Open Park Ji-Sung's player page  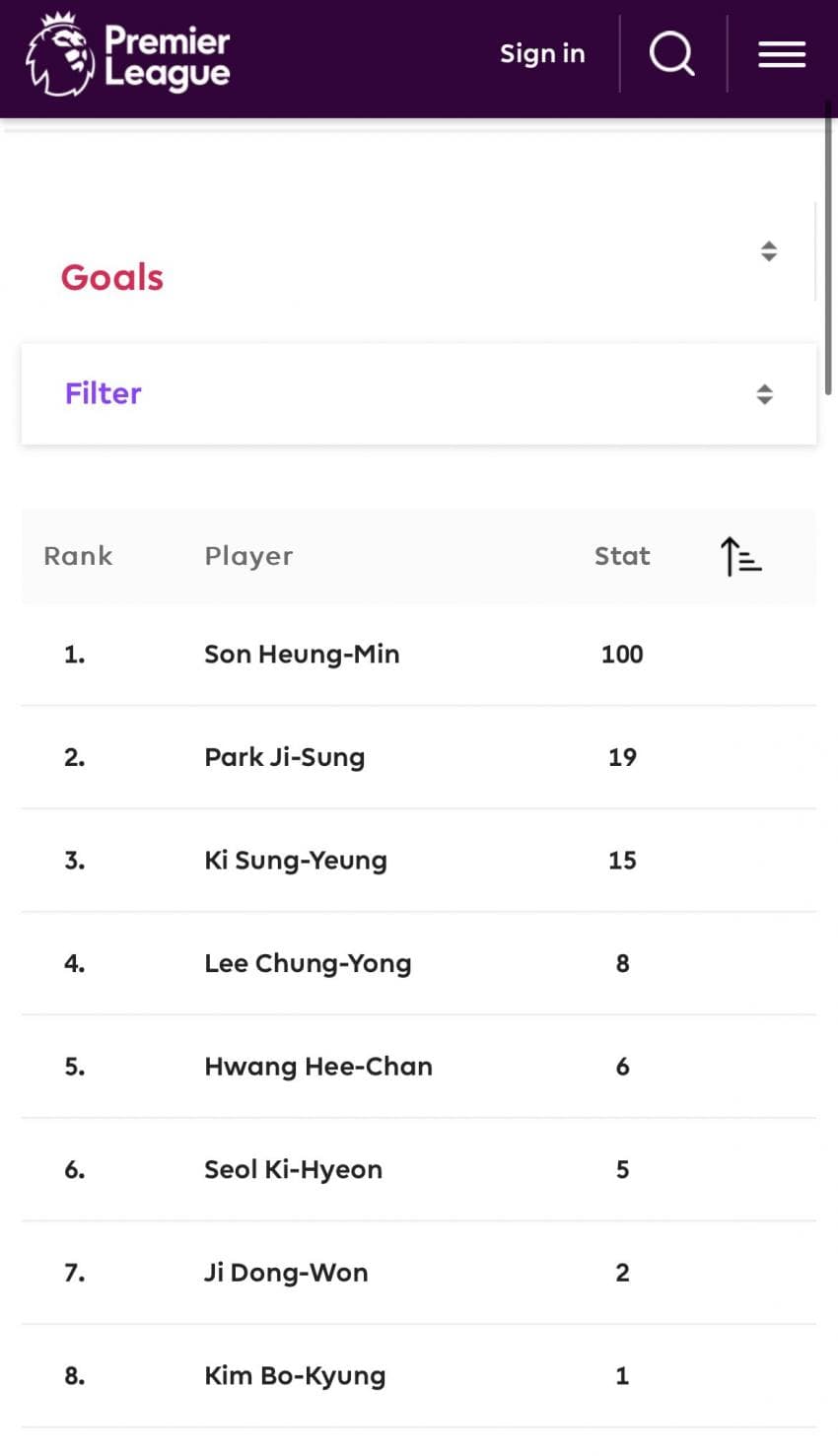pos(284,757)
